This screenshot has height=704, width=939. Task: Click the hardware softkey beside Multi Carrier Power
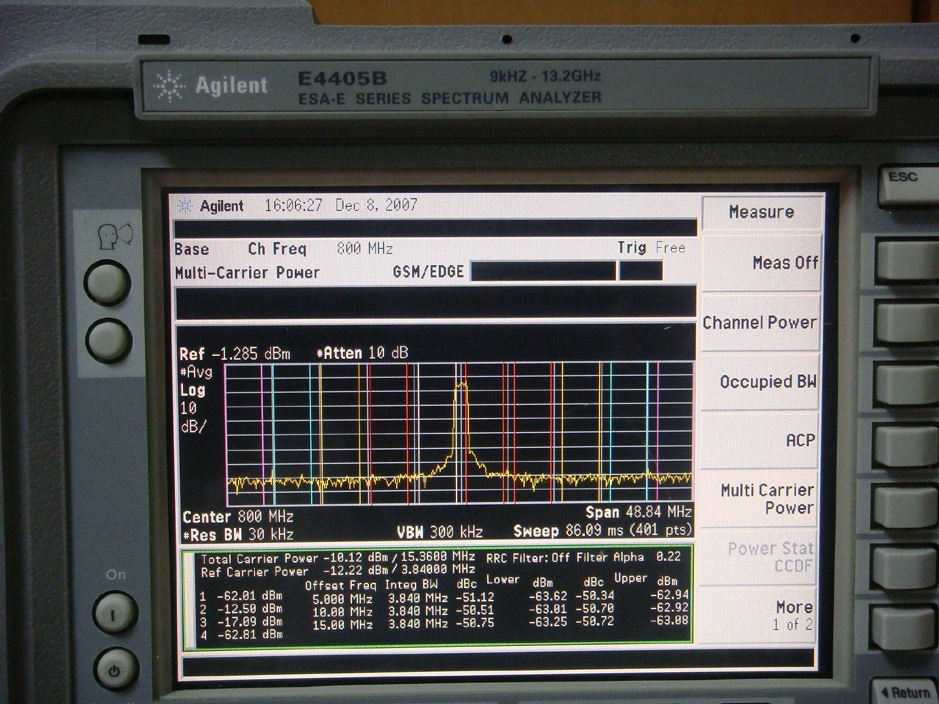coord(905,506)
